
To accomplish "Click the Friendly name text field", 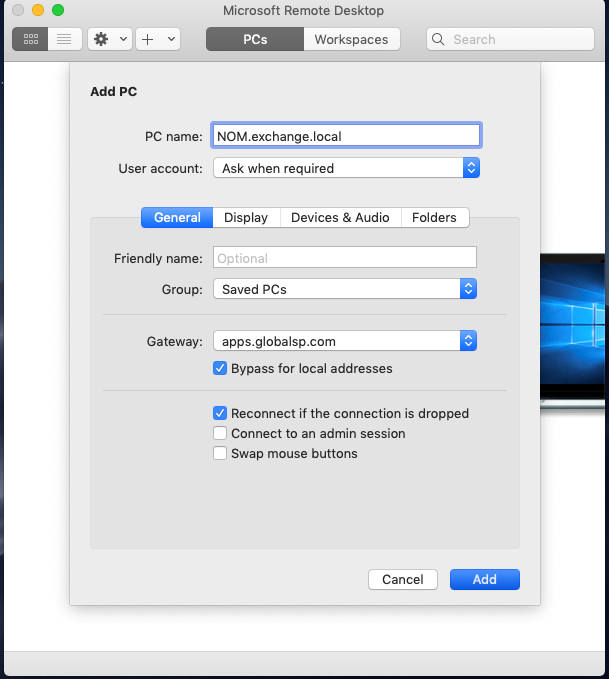I will pyautogui.click(x=344, y=258).
